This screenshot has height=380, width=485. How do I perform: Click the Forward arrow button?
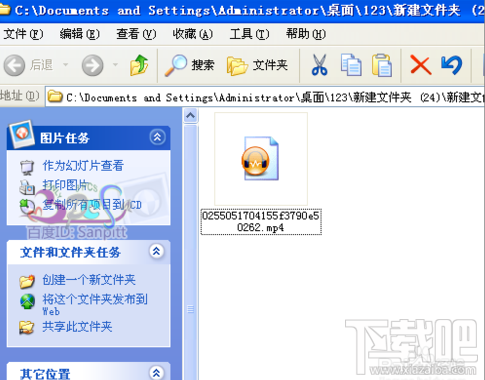(92, 65)
